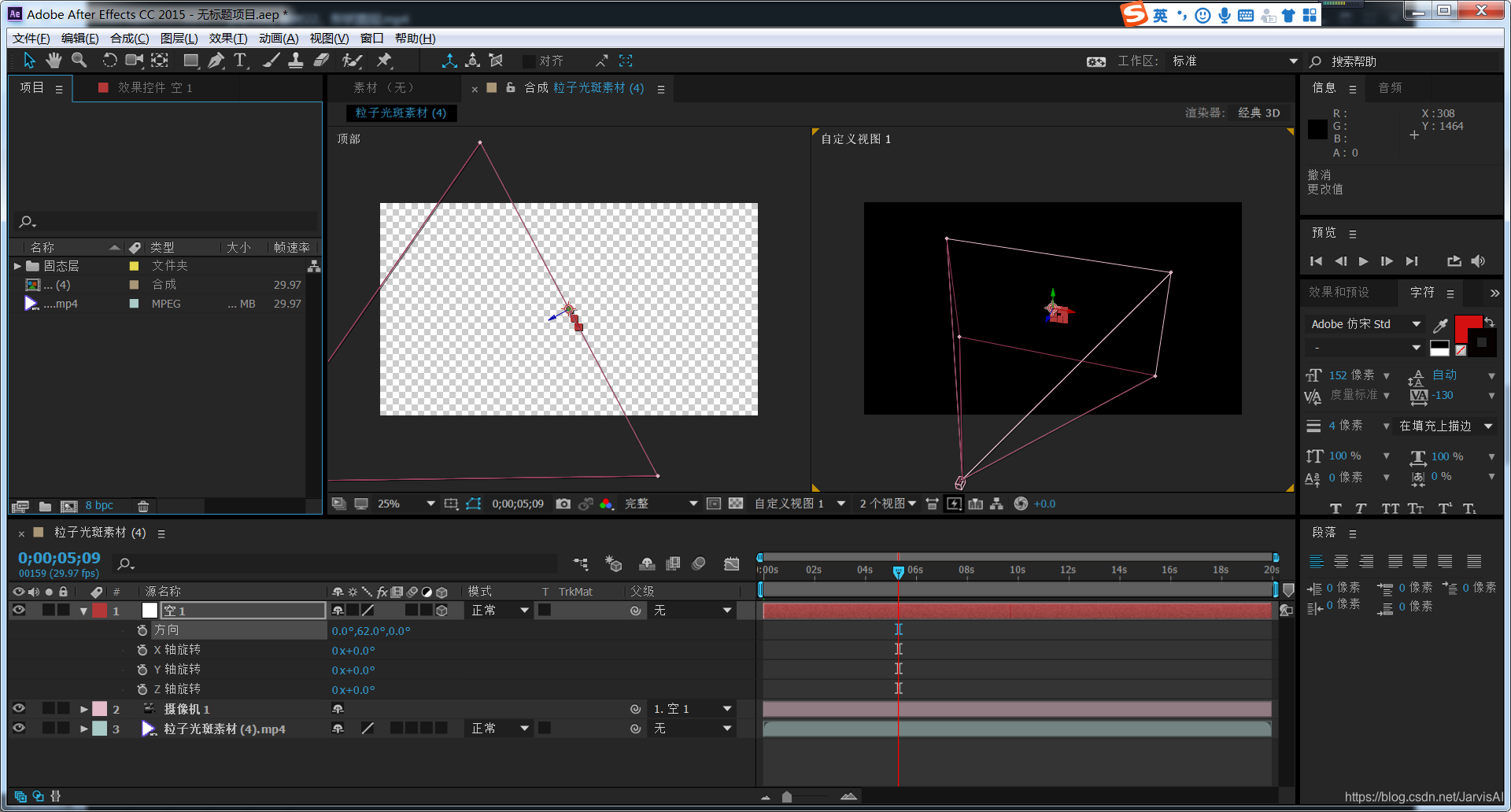This screenshot has height=812, width=1511.
Task: Click the current time indicator in timeline
Action: 898,572
